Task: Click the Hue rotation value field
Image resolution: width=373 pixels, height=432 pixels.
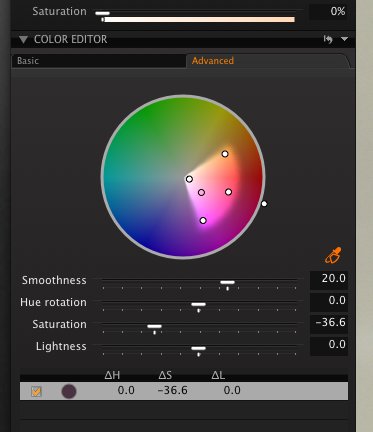Action: click(329, 301)
